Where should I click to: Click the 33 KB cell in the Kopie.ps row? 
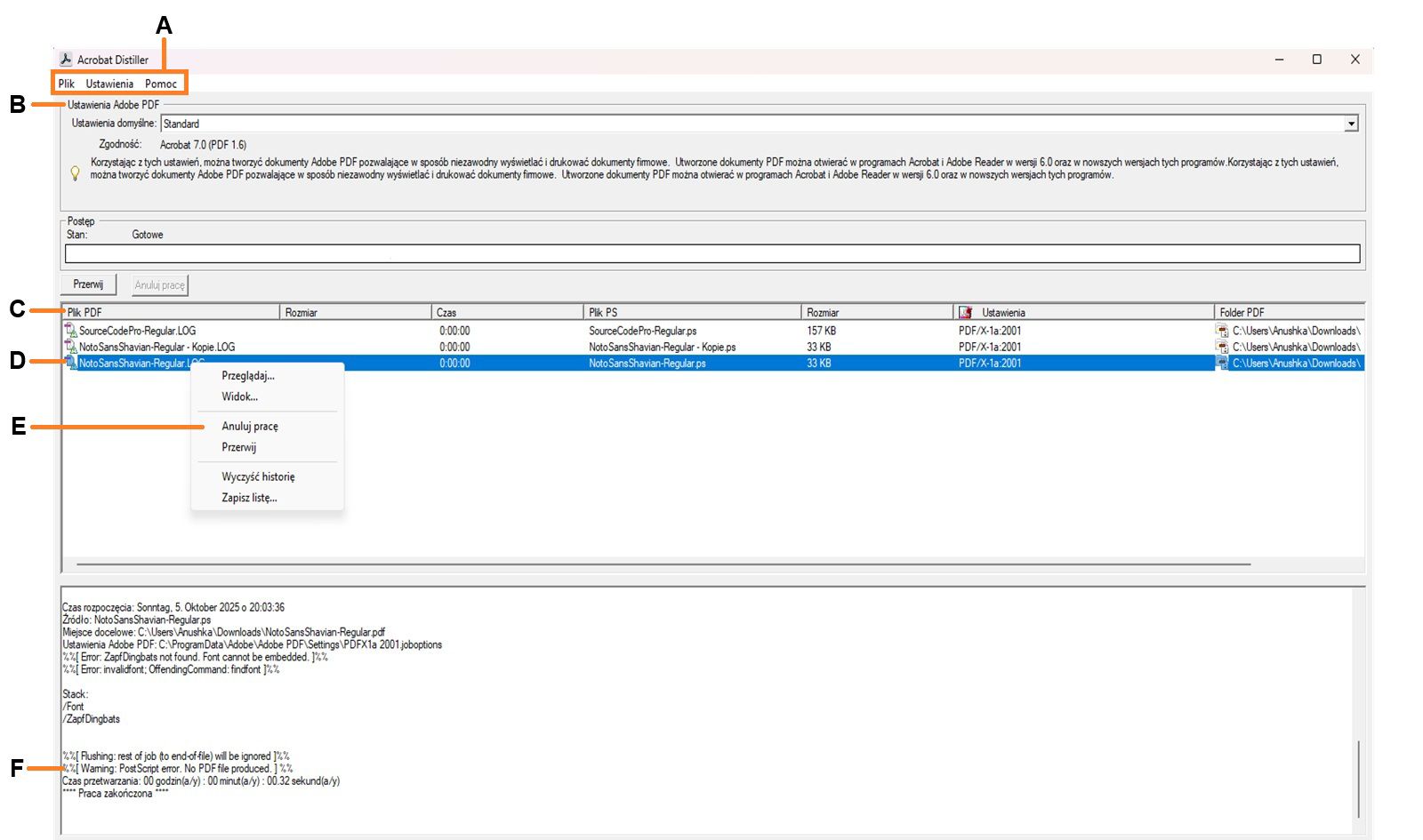point(818,347)
